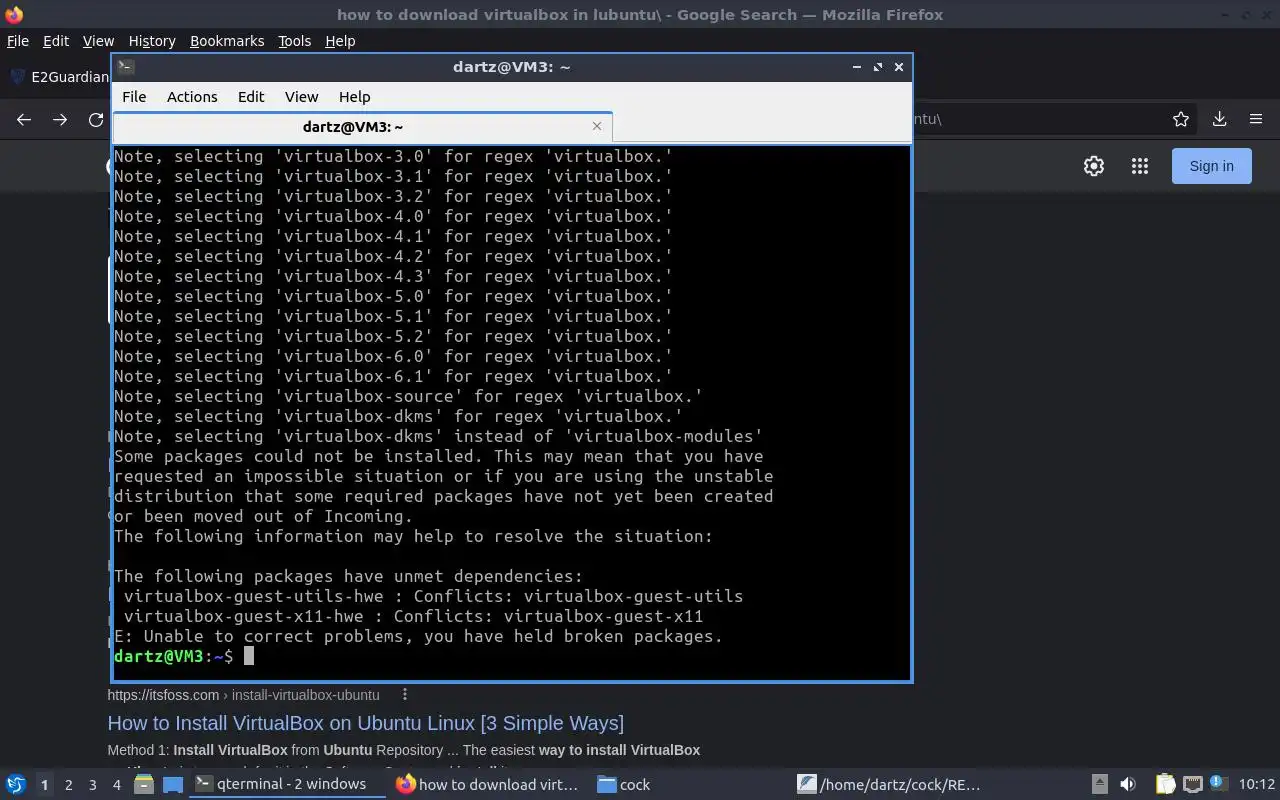
Task: Open Firefox downloads panel
Action: click(1219, 119)
